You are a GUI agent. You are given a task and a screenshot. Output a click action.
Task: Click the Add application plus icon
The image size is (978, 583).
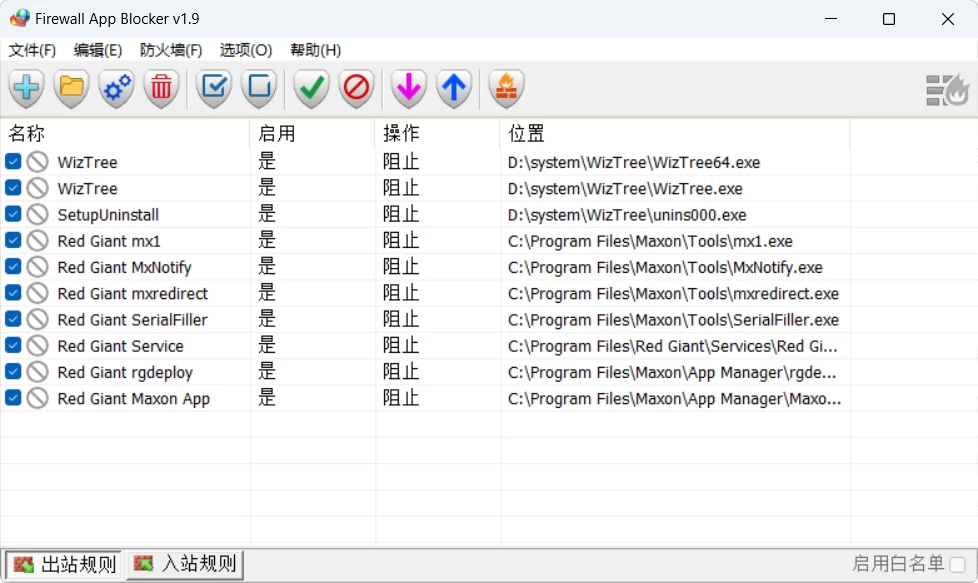click(26, 88)
